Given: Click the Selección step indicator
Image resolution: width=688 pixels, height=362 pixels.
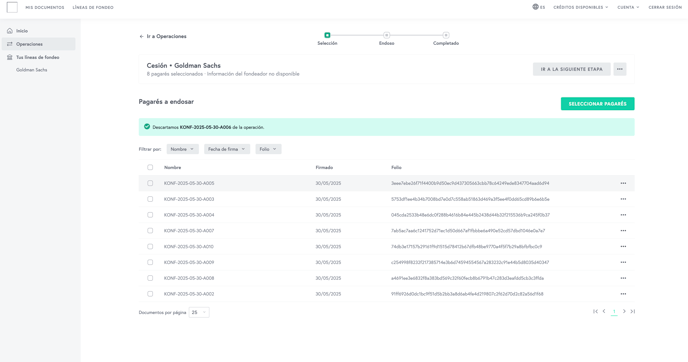Looking at the screenshot, I should point(327,35).
